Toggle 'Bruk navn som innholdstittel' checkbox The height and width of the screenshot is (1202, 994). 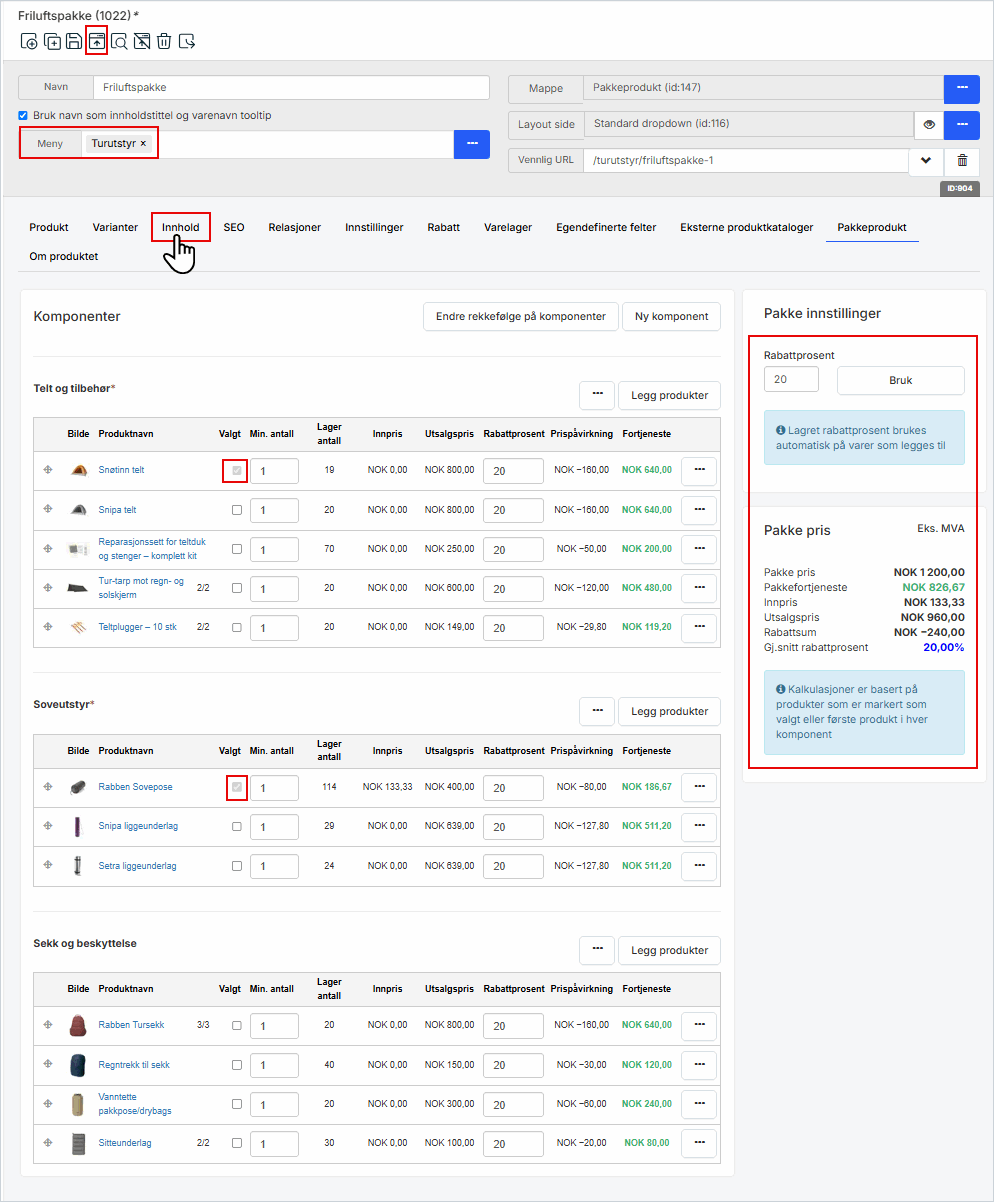pyautogui.click(x=23, y=115)
